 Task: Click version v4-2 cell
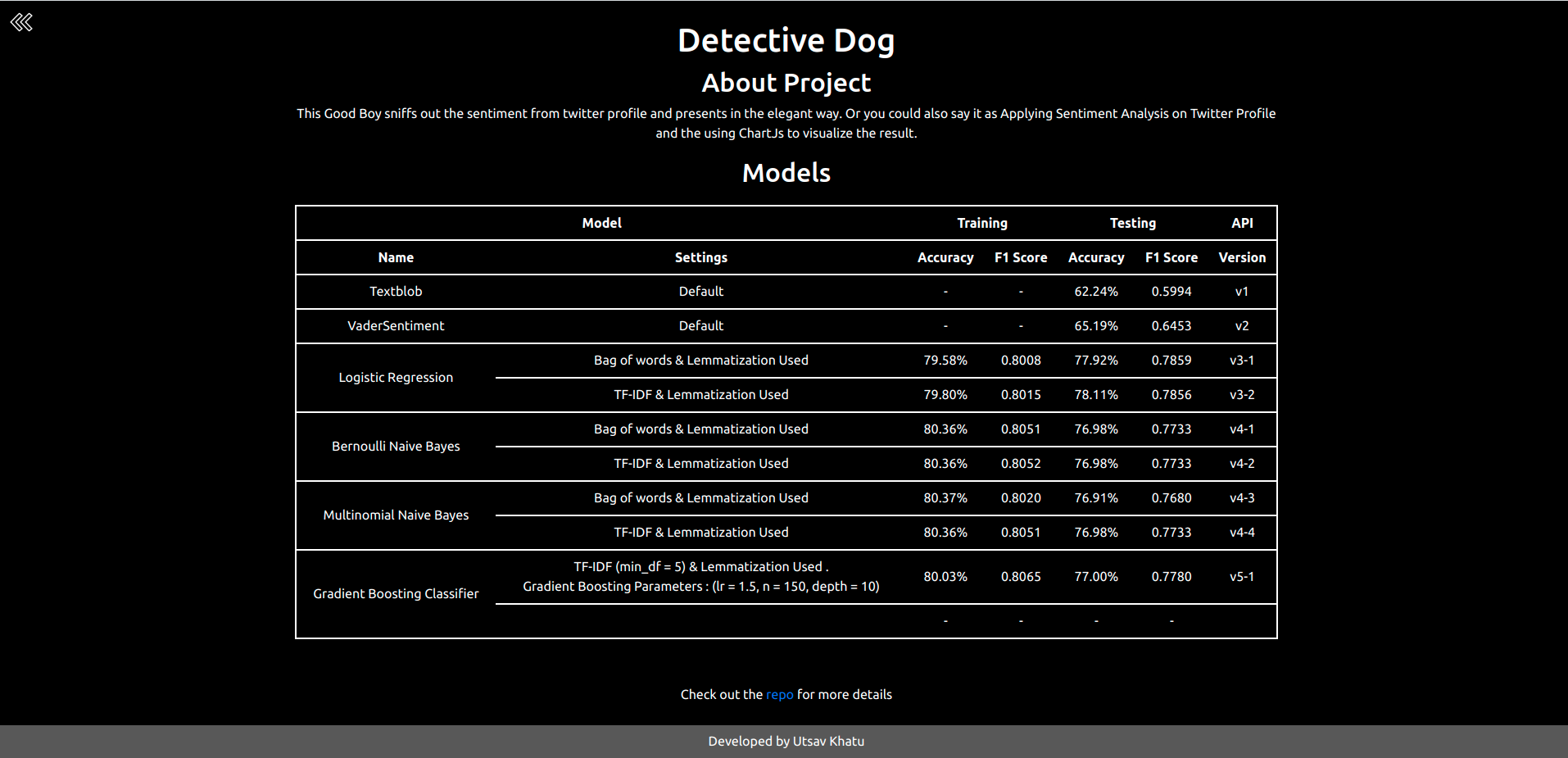click(1242, 463)
